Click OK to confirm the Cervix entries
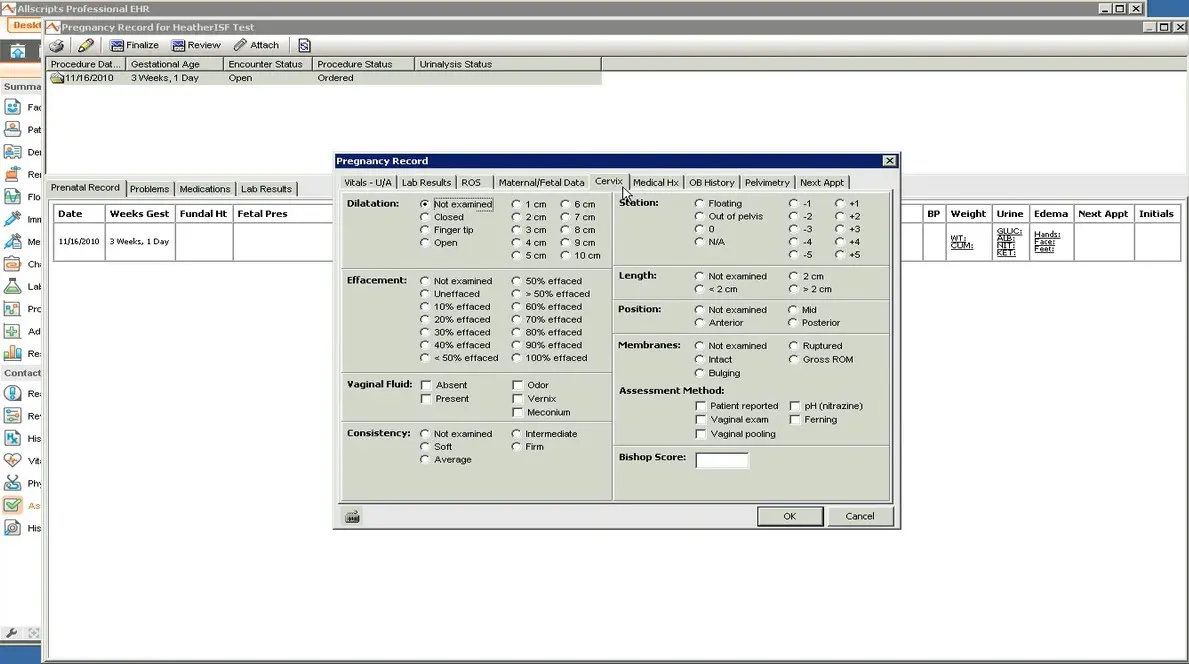 coord(789,516)
